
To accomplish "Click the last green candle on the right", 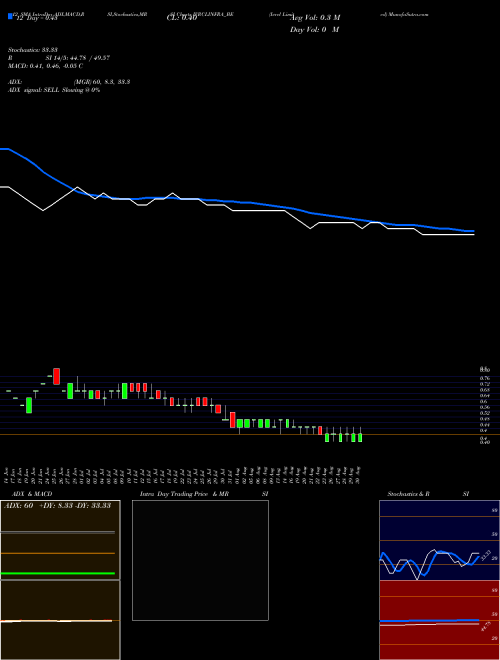I will pos(359,438).
